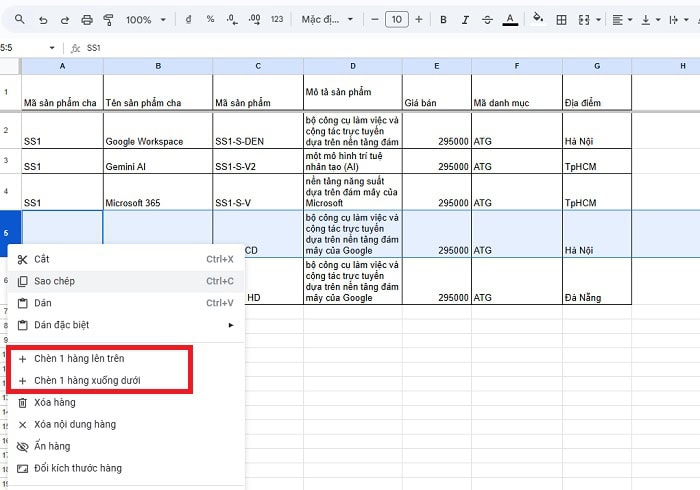
Task: Toggle bold formatting
Action: coord(443,20)
